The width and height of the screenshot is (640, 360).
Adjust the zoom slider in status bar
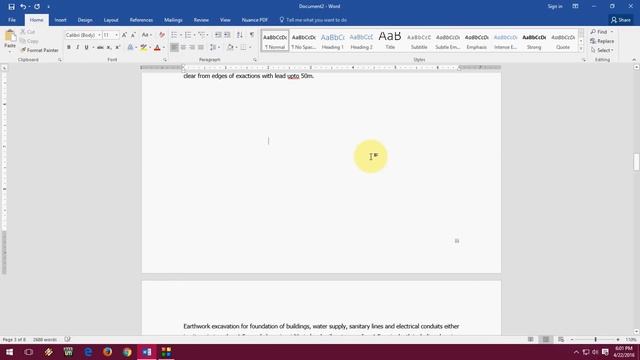(596, 340)
